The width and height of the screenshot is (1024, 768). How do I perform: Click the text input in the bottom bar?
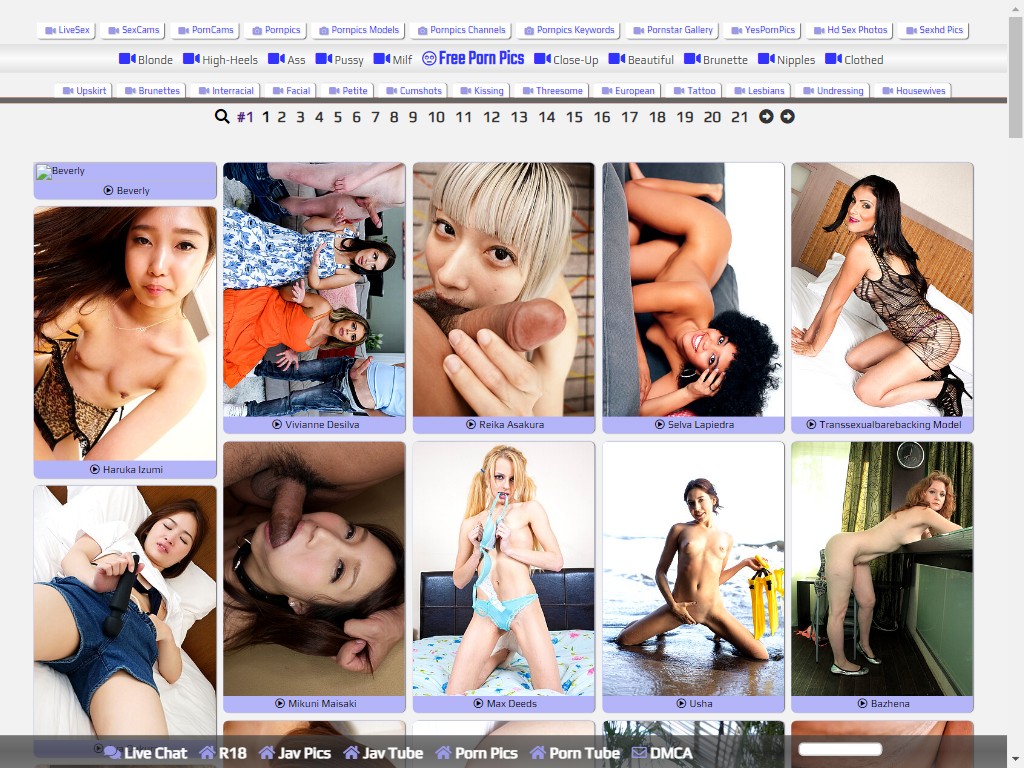point(840,749)
